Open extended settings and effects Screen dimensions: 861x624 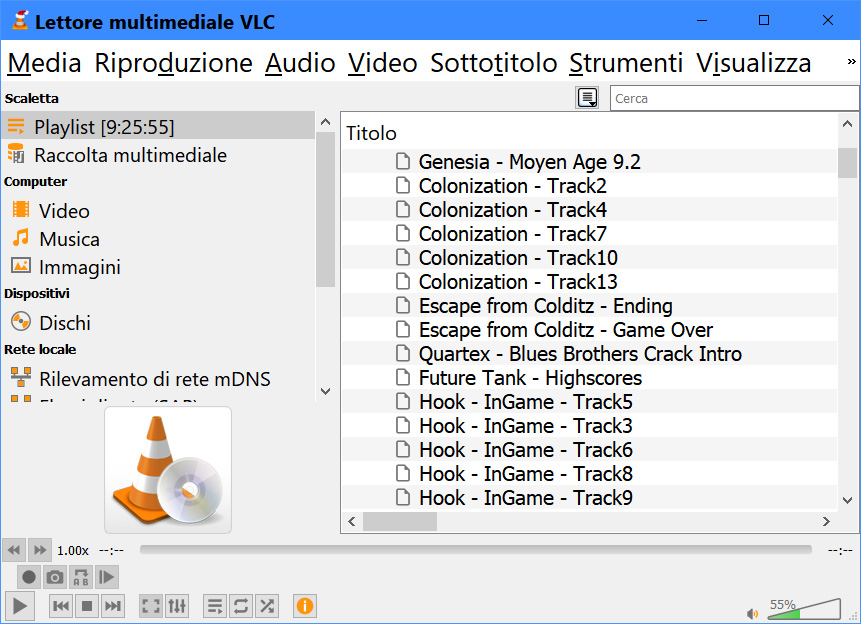tap(177, 606)
